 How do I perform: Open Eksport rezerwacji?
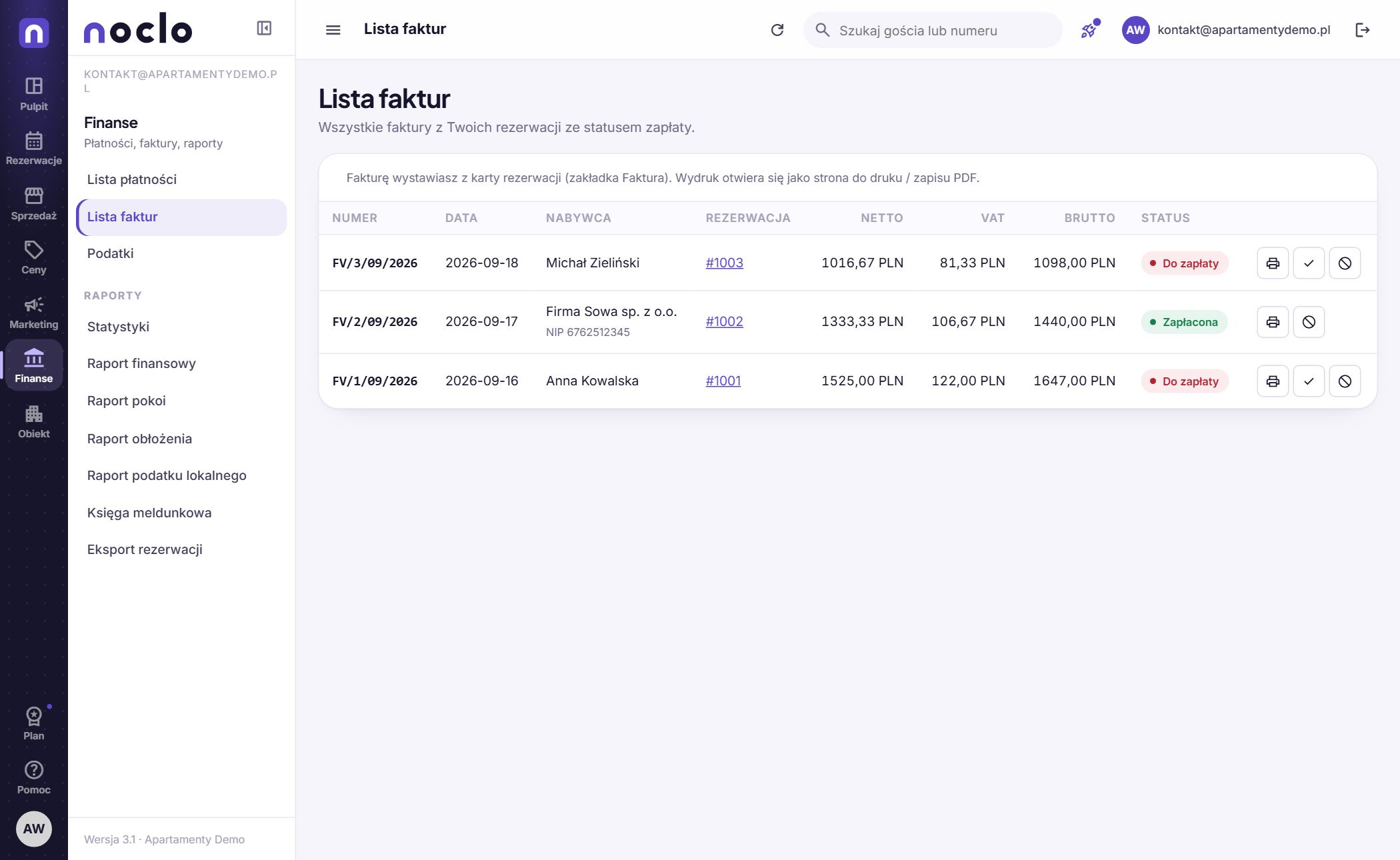click(x=181, y=549)
